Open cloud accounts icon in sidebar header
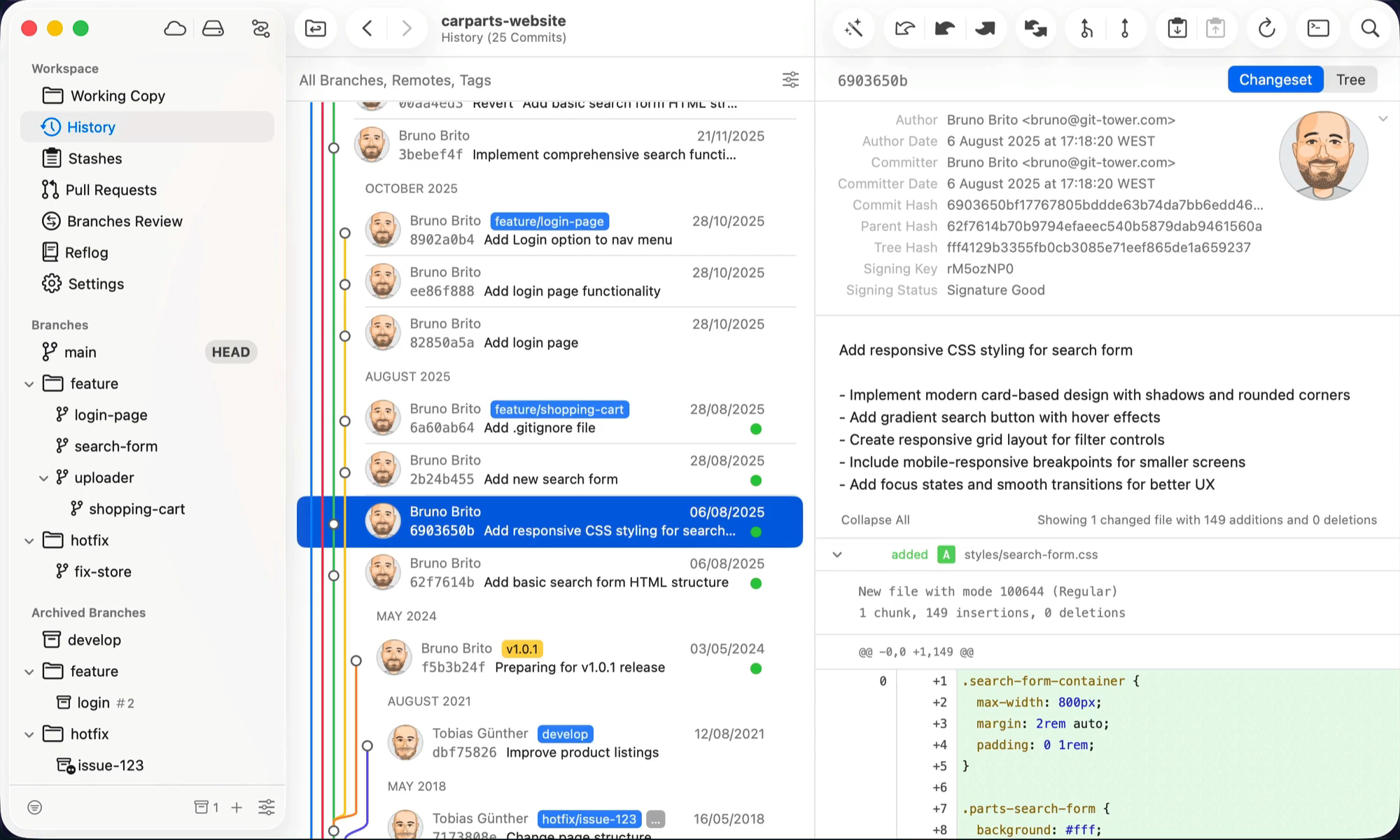 [x=175, y=29]
